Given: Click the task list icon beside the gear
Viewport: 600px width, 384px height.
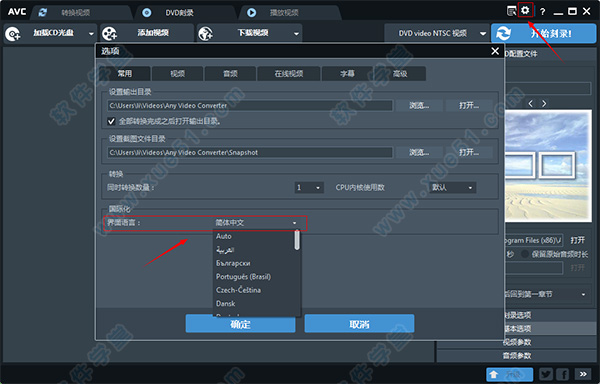Looking at the screenshot, I should [x=511, y=11].
